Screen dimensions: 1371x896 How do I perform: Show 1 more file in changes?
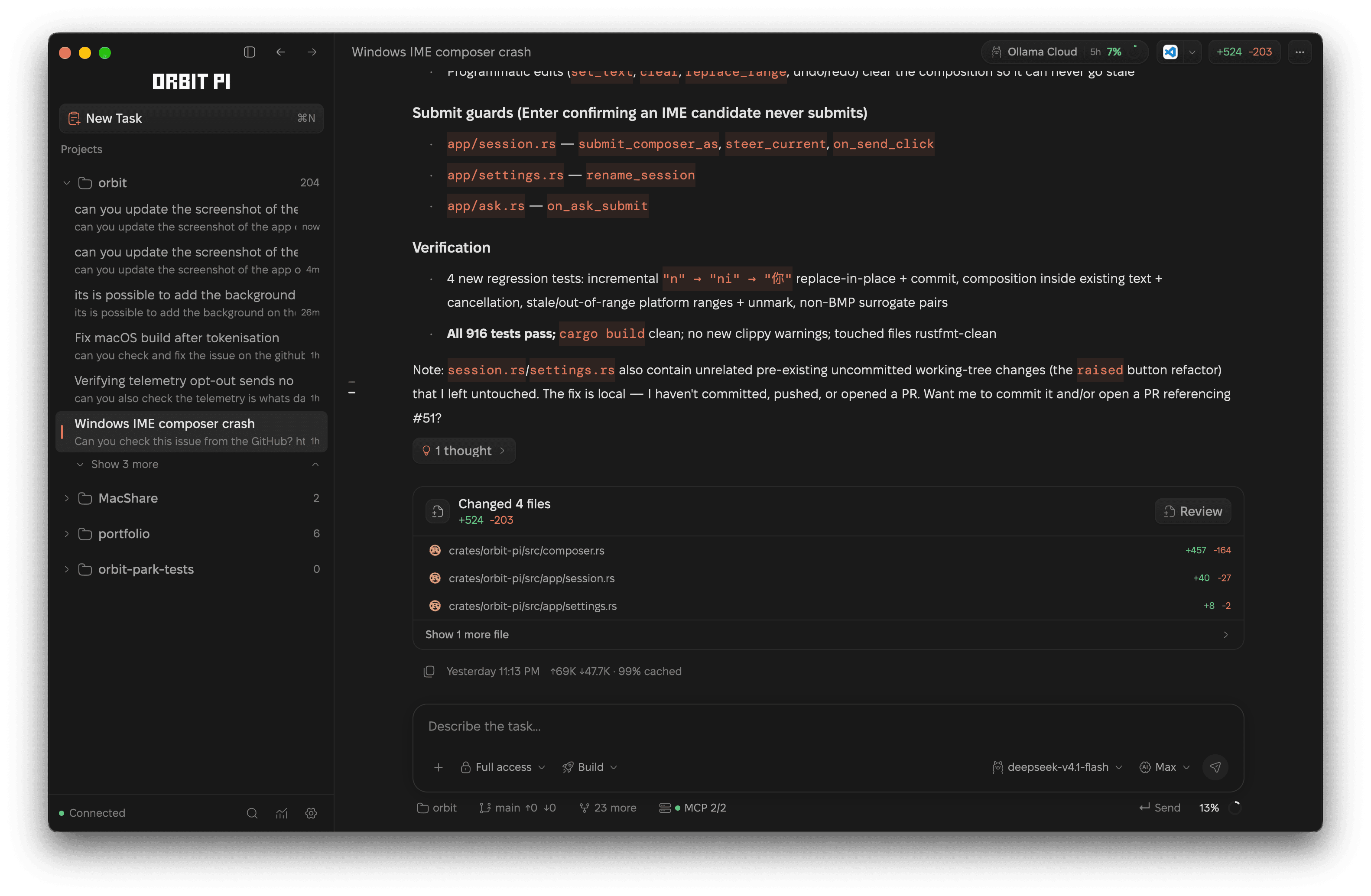[x=828, y=634]
